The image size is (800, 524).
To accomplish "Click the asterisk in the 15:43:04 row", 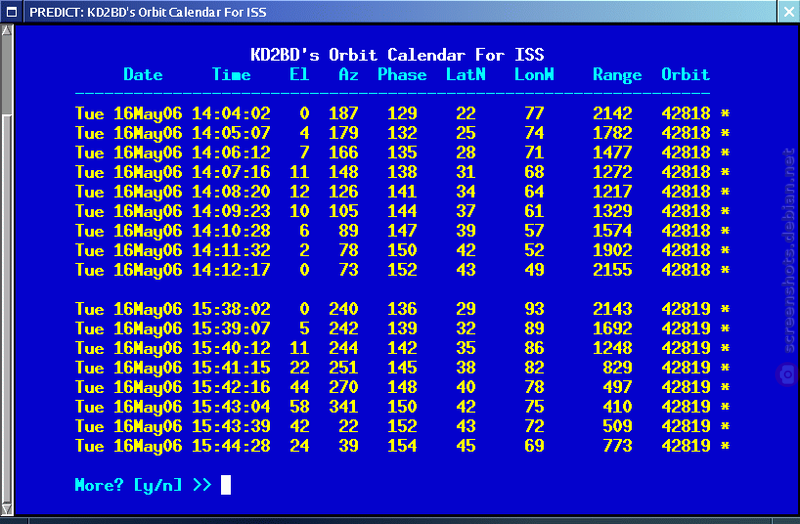I will (725, 407).
